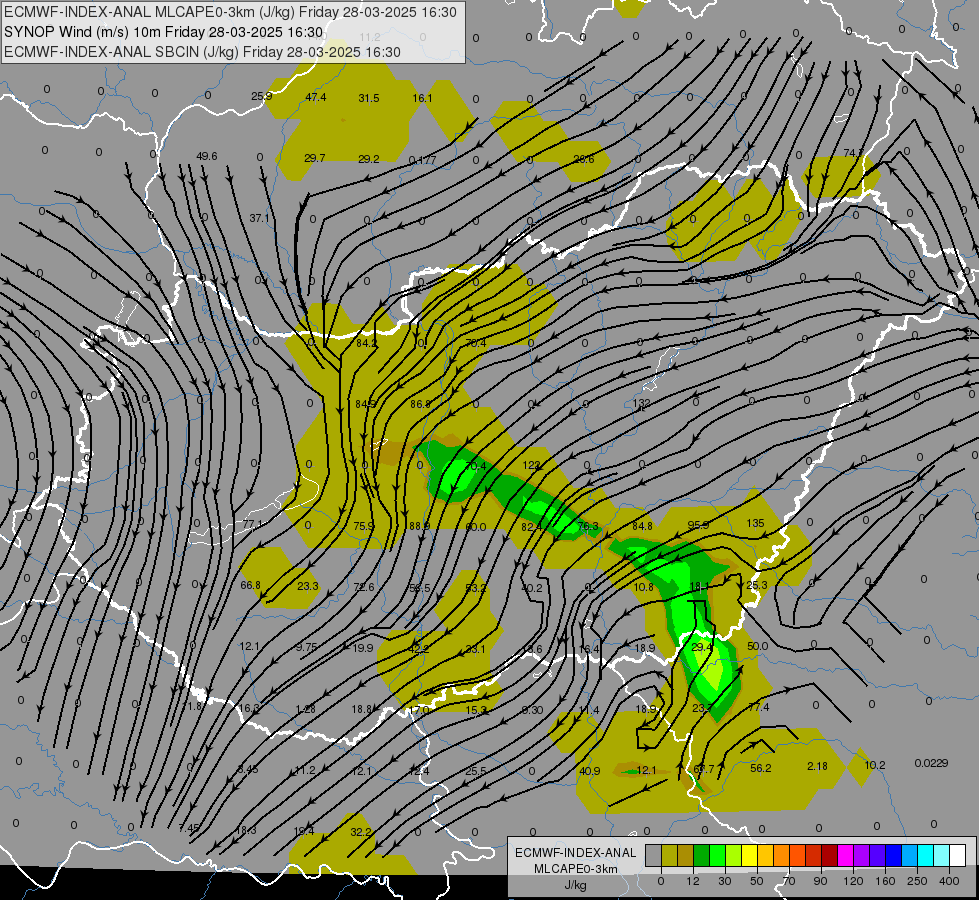Click the 37.1 value on the map
The image size is (979, 900).
[259, 218]
